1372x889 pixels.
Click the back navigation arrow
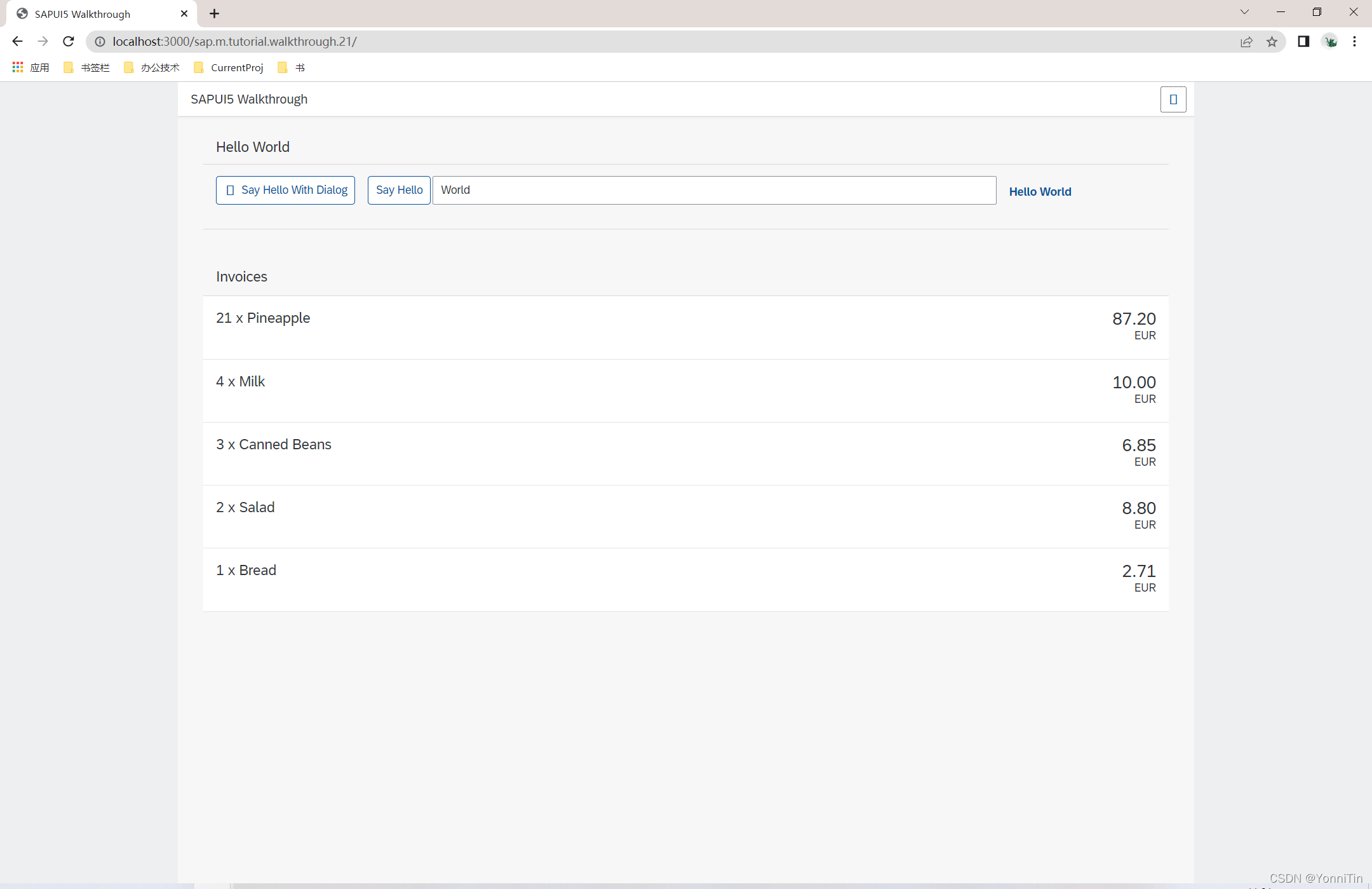click(x=17, y=41)
